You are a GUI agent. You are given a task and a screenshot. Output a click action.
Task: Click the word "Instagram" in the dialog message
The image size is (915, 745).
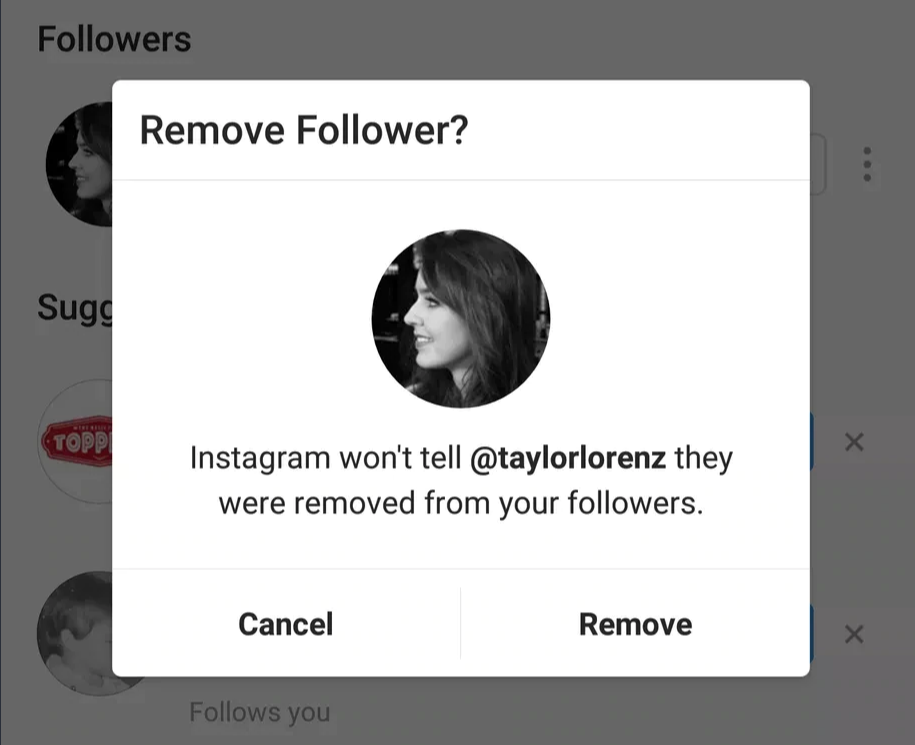click(x=259, y=459)
